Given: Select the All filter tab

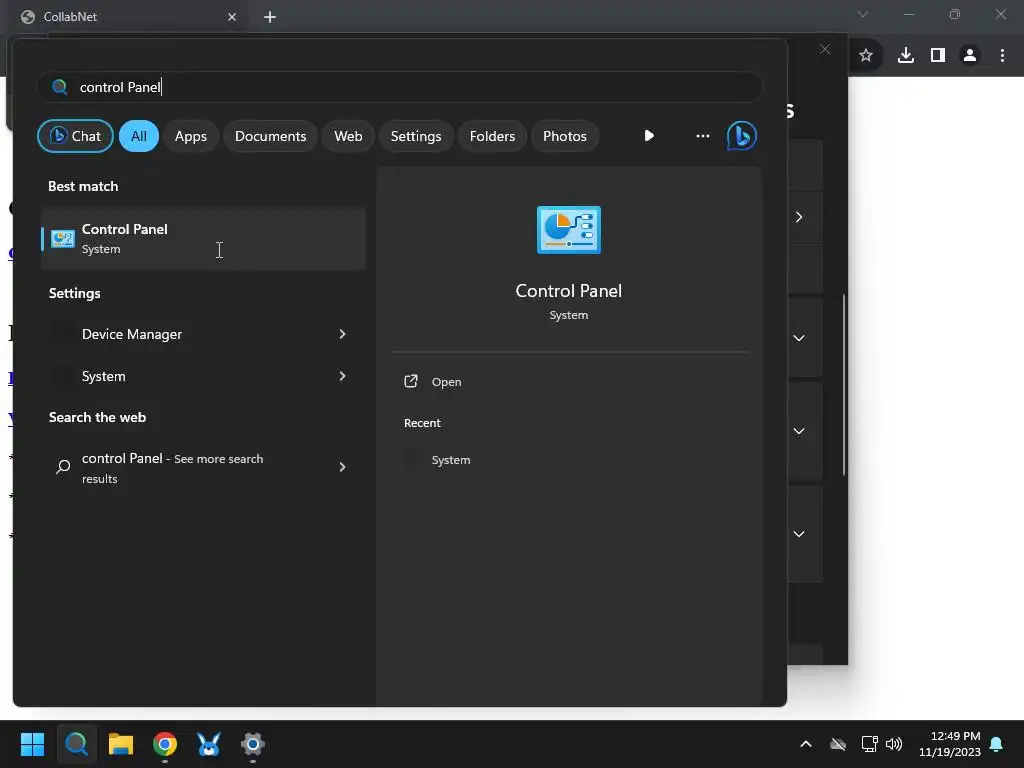Looking at the screenshot, I should 138,136.
